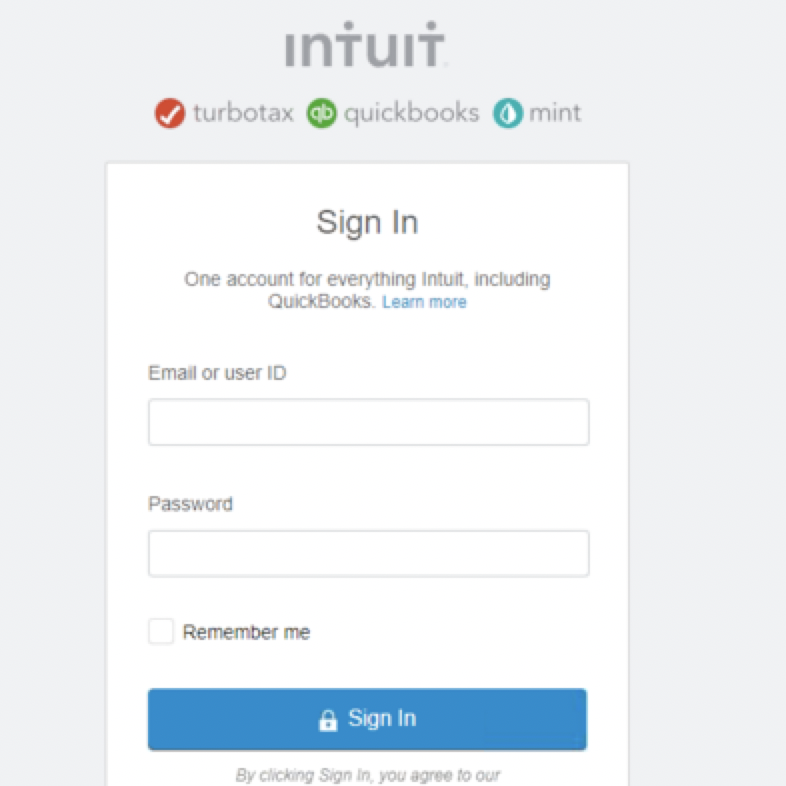Image resolution: width=786 pixels, height=786 pixels.
Task: Click the Password field label
Action: point(190,504)
